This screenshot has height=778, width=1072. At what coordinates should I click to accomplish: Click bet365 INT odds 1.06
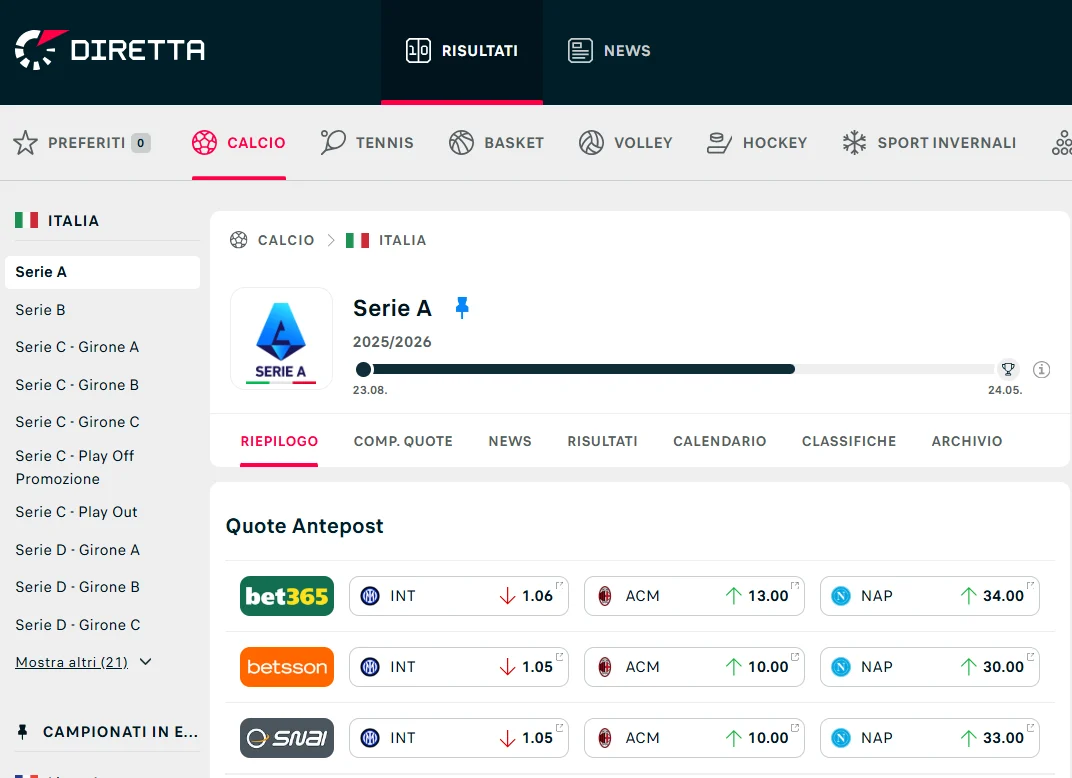[458, 596]
